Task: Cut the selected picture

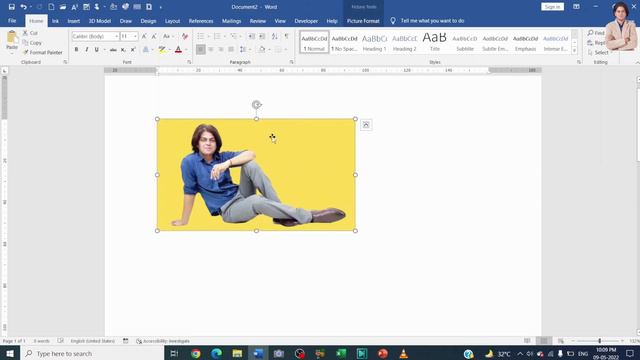Action: point(30,33)
